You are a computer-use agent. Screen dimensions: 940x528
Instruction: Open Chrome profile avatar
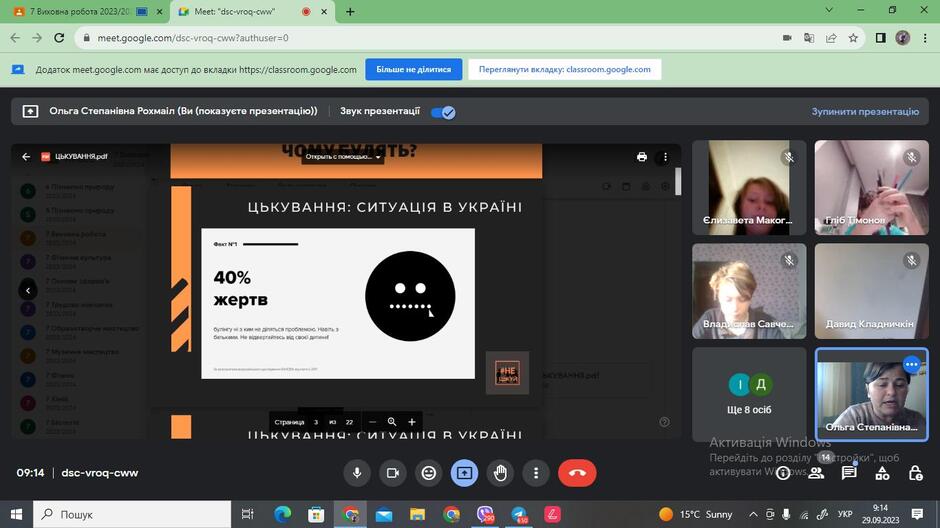tap(903, 38)
